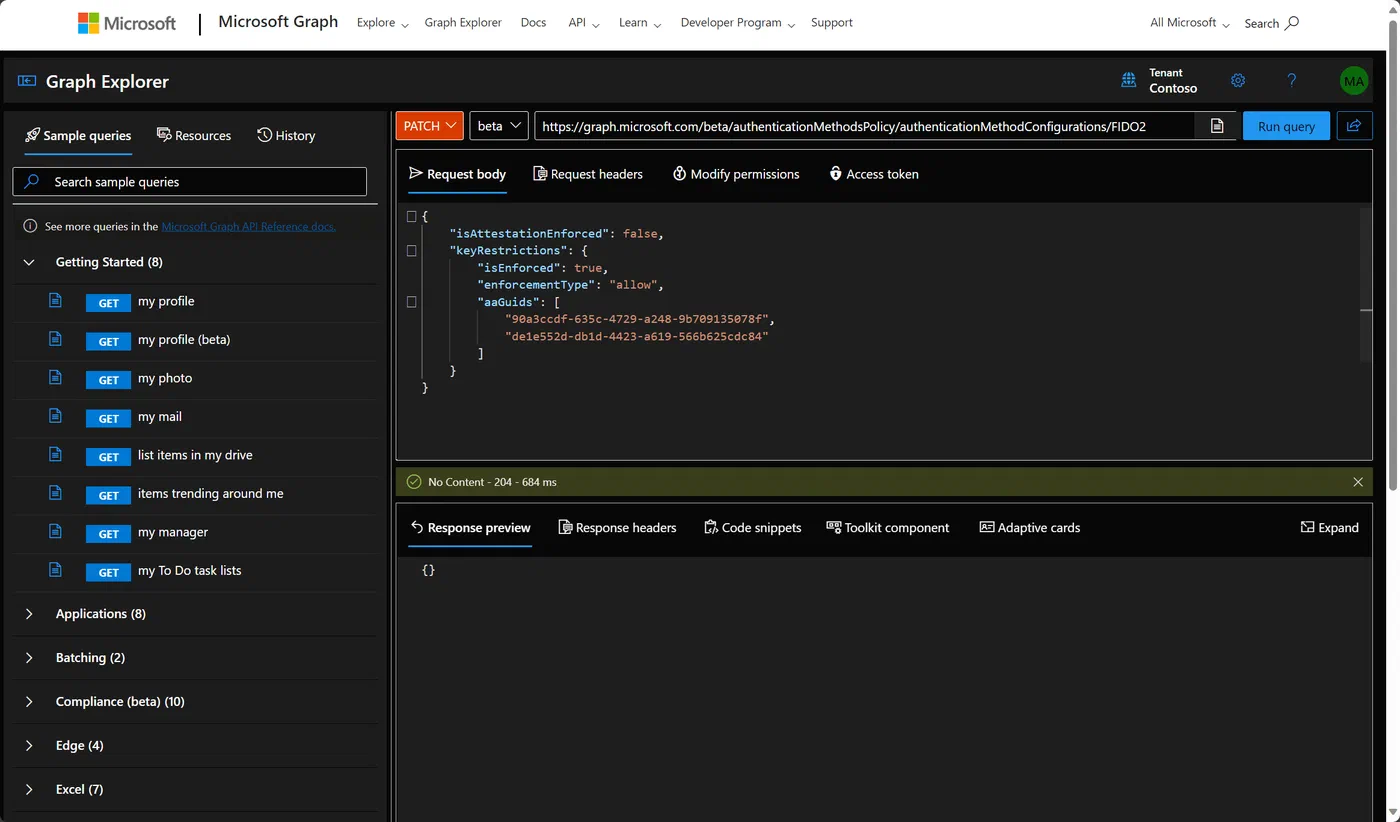1400x822 pixels.
Task: Click the Run query button
Action: click(1286, 126)
